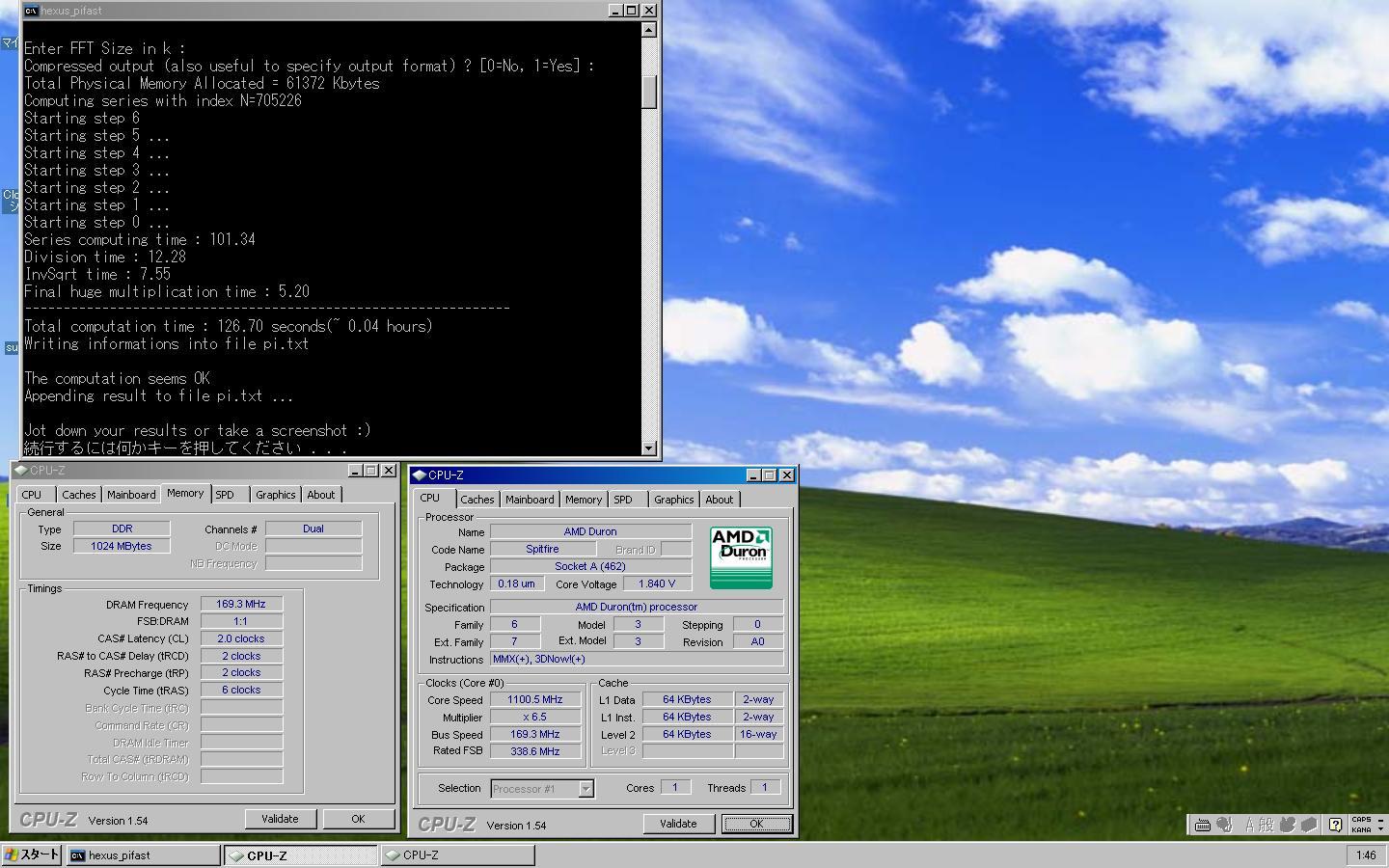Viewport: 1389px width, 868px height.
Task: Open the hexus_pifast console window system icon
Action: 31,11
